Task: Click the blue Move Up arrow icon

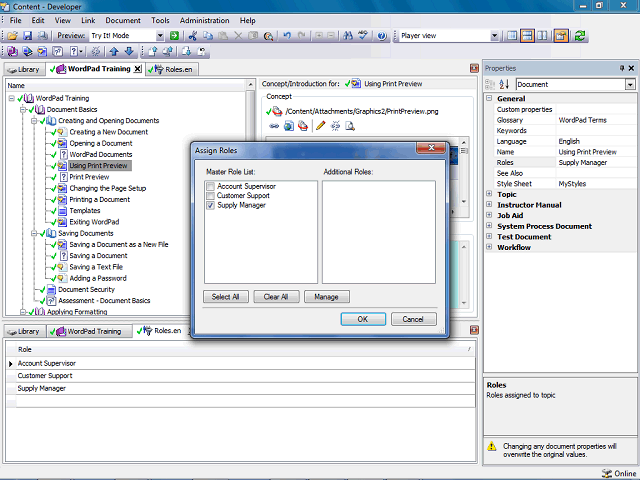Action: pos(114,51)
